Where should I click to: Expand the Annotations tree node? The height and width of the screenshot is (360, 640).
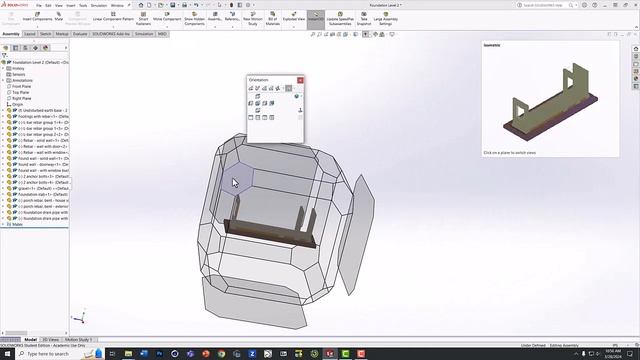3,80
